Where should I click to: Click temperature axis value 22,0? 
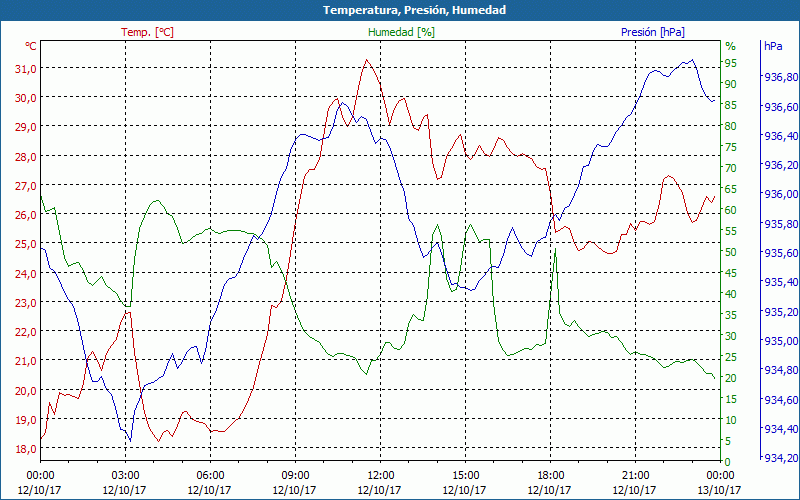point(26,332)
